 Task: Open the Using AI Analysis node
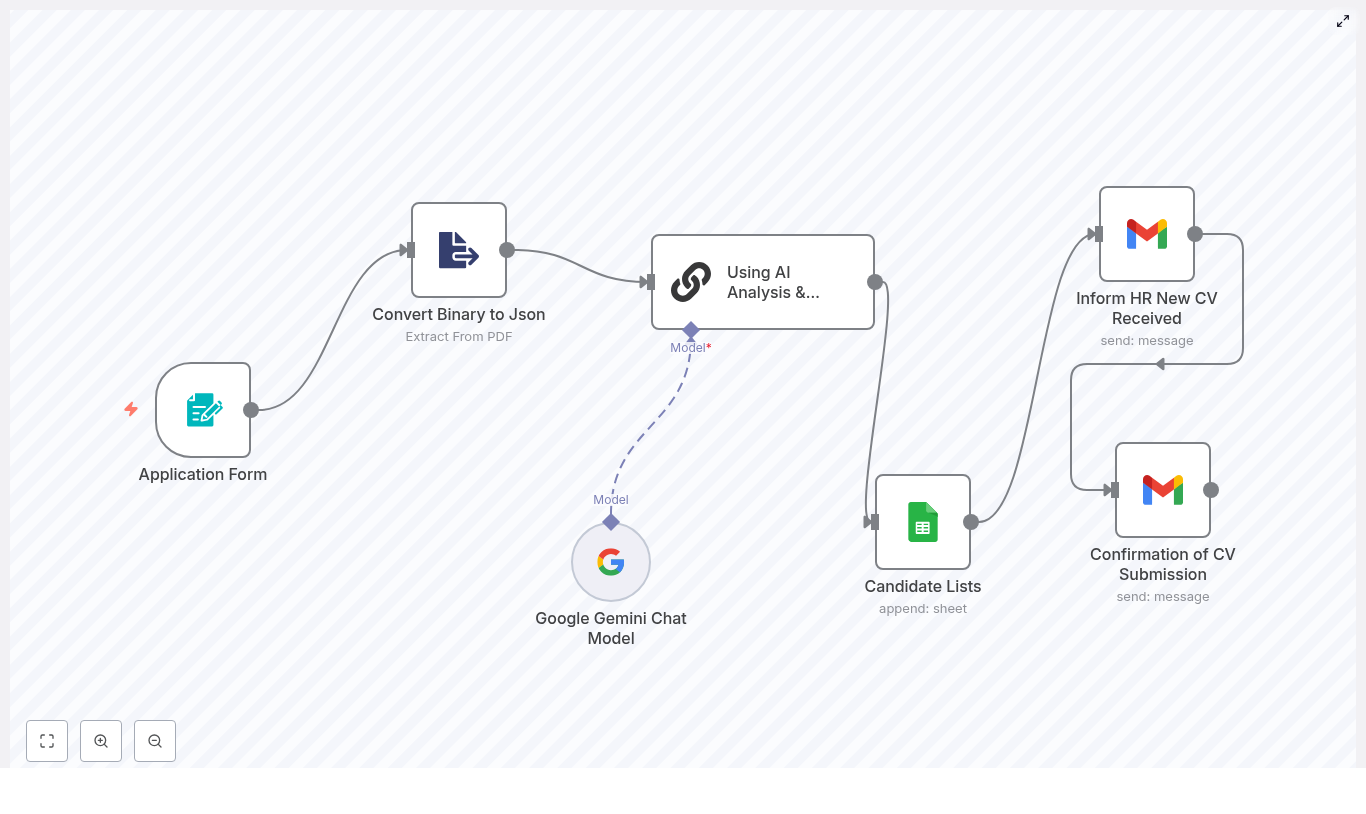click(x=762, y=281)
